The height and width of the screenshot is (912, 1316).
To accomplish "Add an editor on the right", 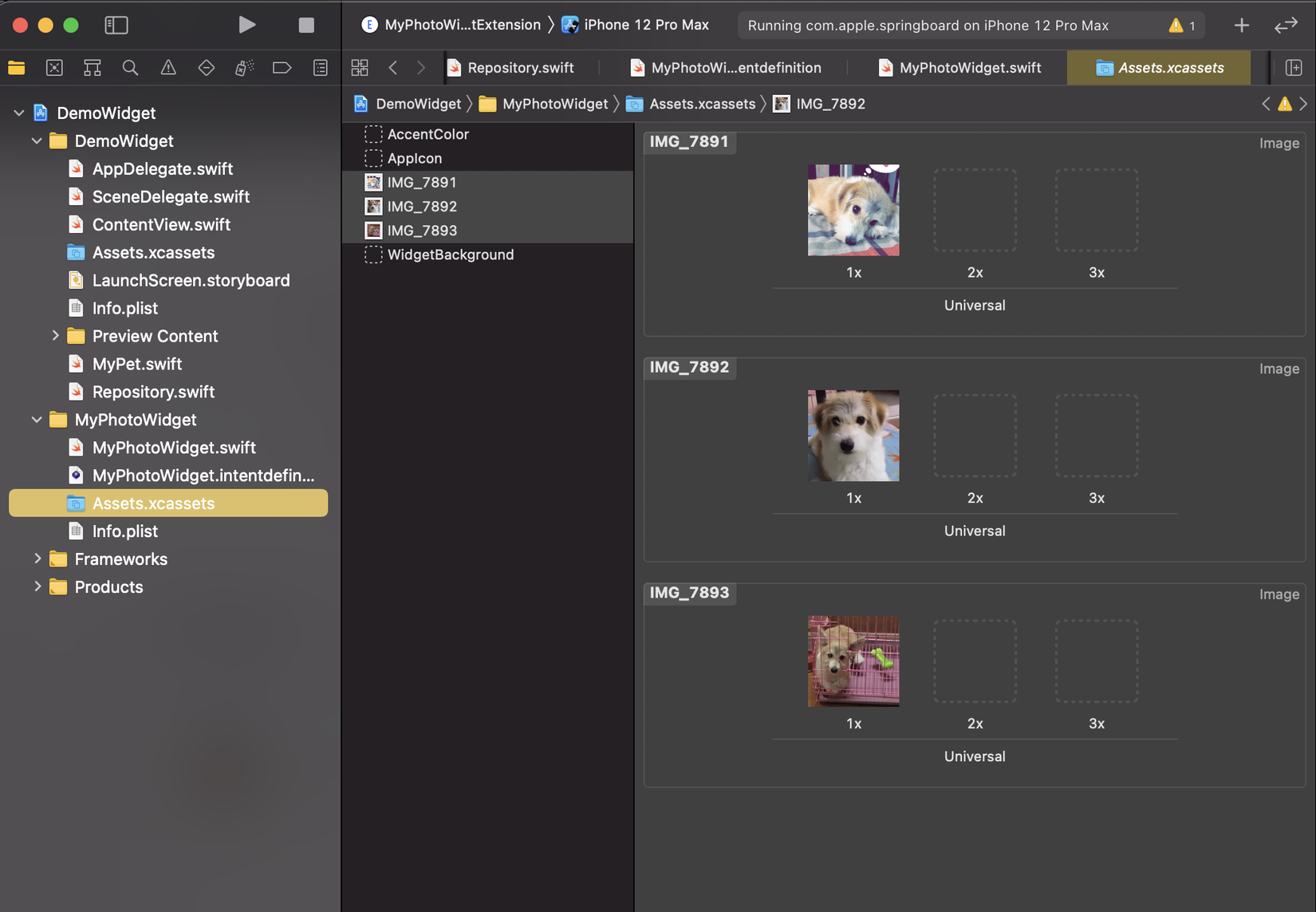I will tap(1294, 68).
